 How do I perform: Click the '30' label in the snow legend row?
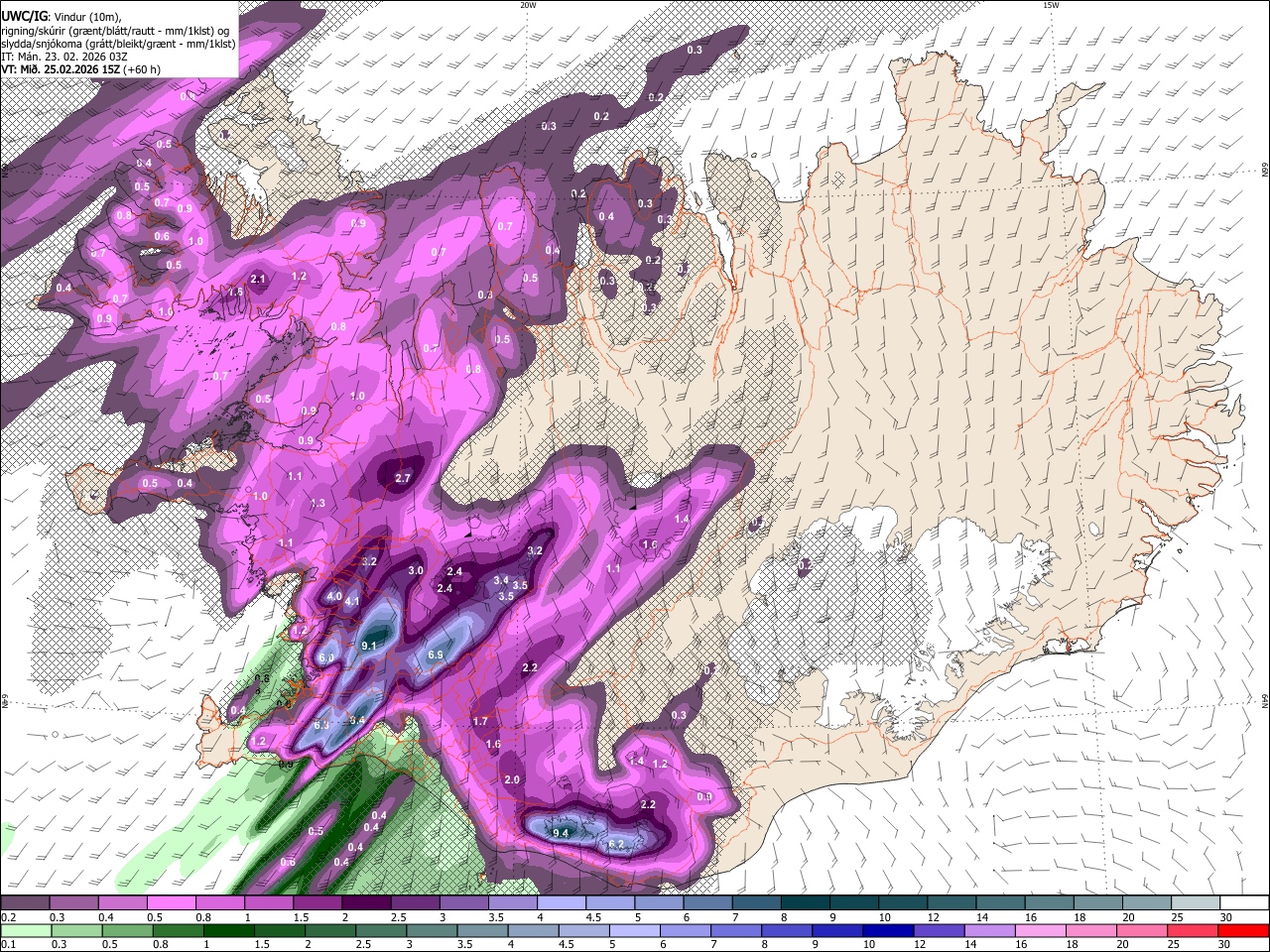coord(1226,917)
